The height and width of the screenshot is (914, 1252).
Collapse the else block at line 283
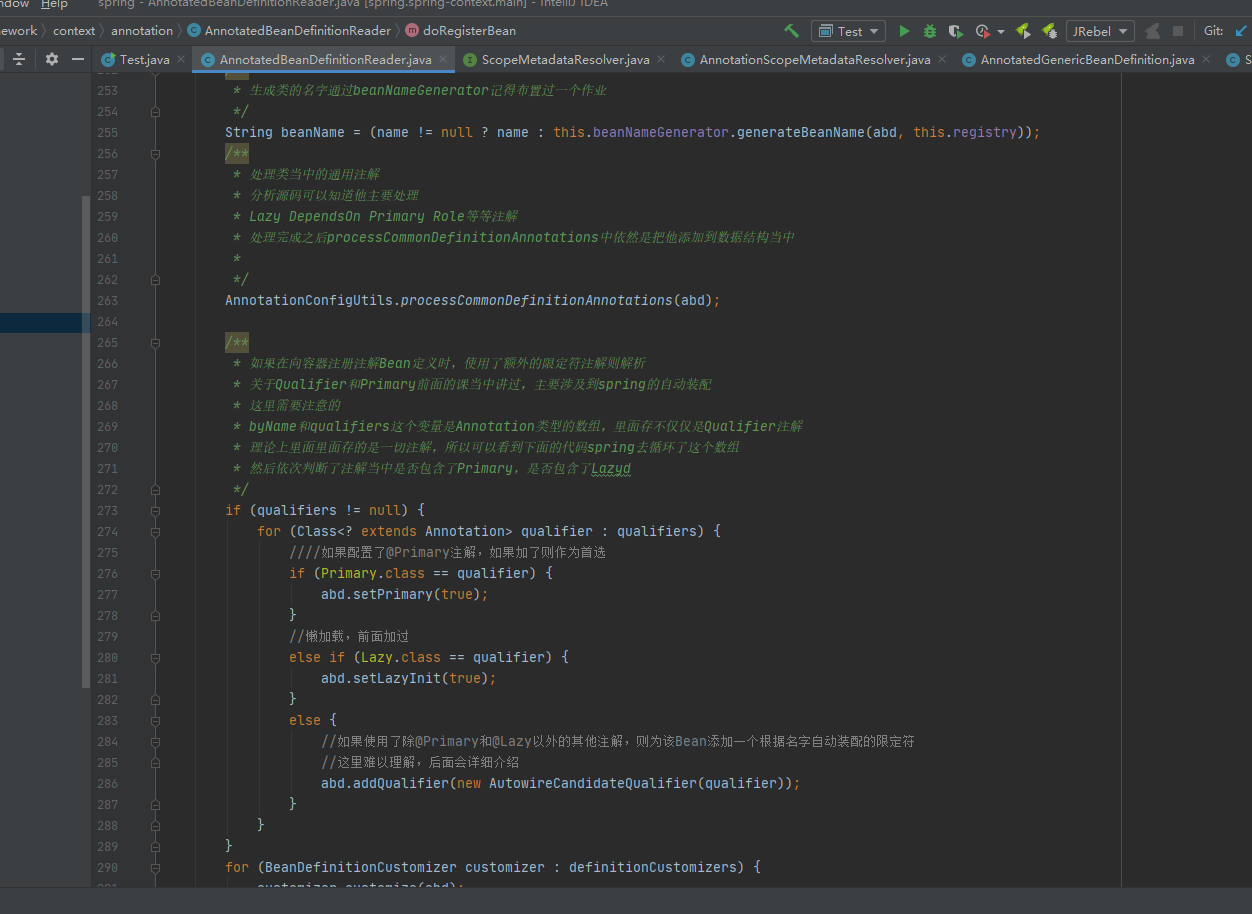(155, 721)
